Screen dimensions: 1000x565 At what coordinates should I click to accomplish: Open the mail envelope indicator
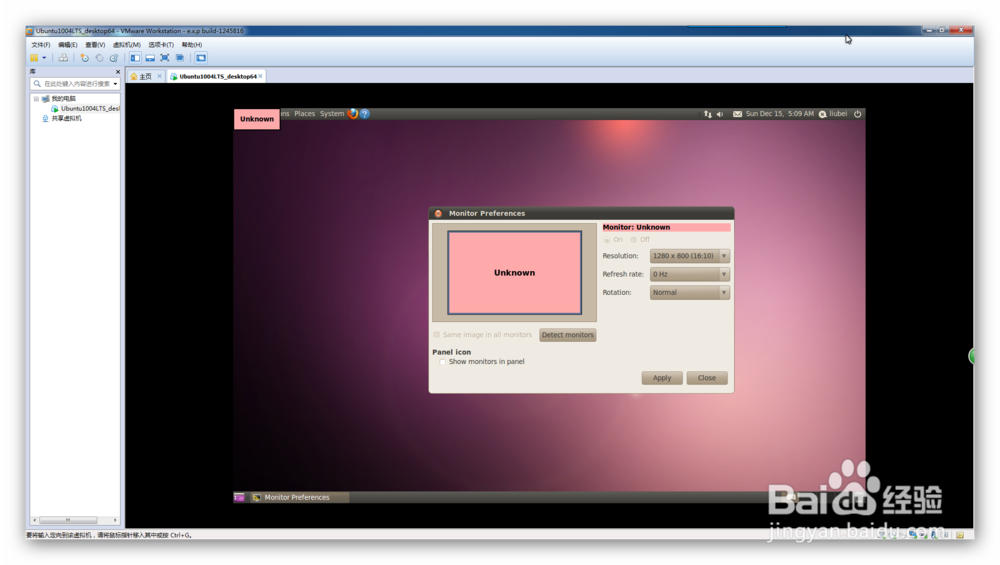coord(737,114)
